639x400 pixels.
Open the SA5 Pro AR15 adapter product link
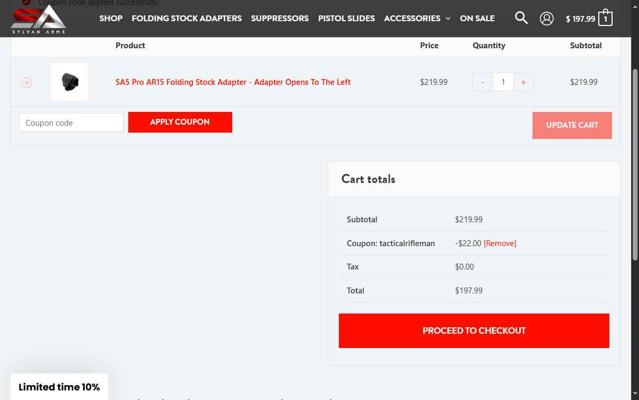click(233, 82)
